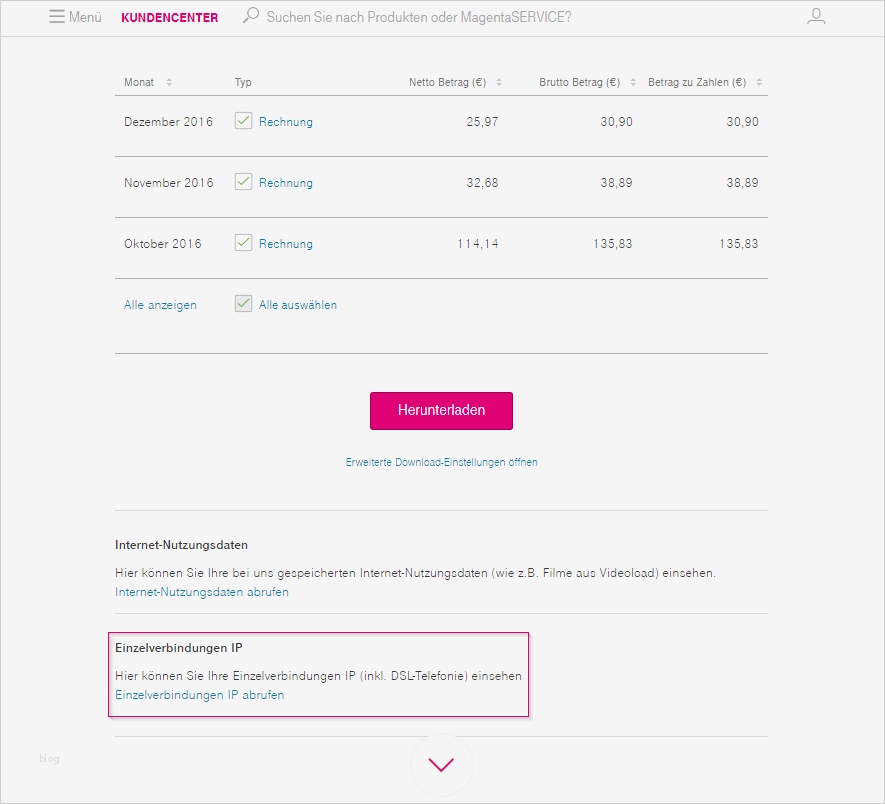
Task: Show all invoices via Alle anzeigen
Action: (x=160, y=305)
